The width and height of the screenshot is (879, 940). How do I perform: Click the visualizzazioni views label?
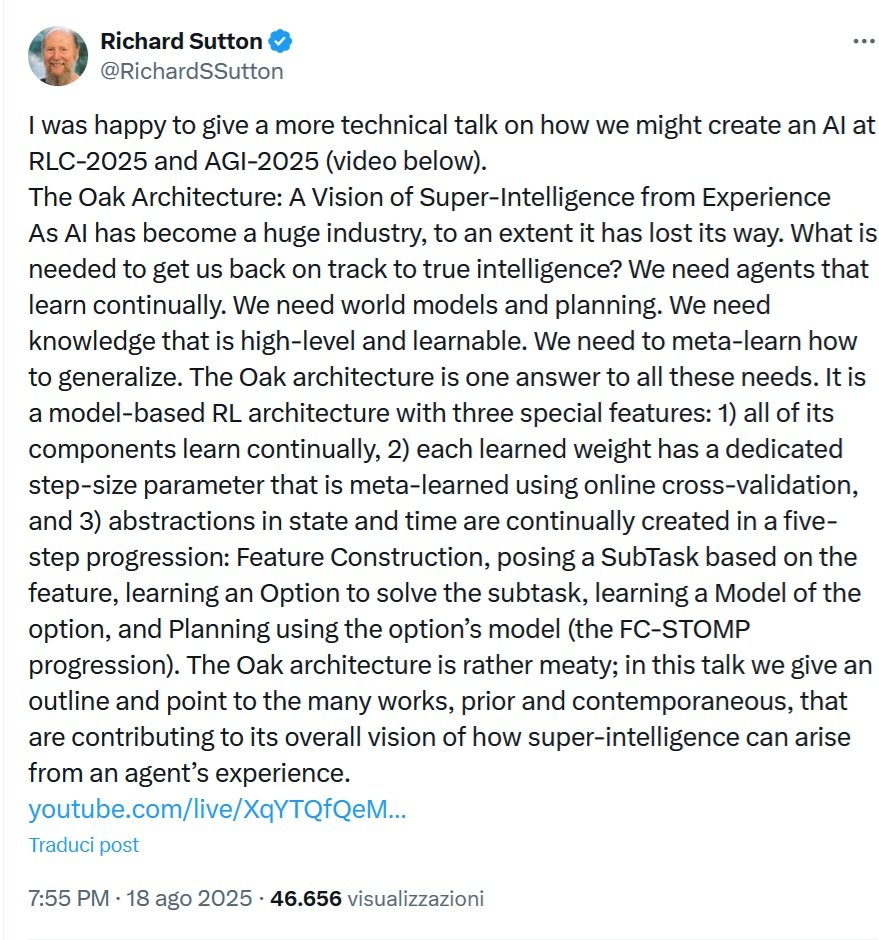(416, 898)
